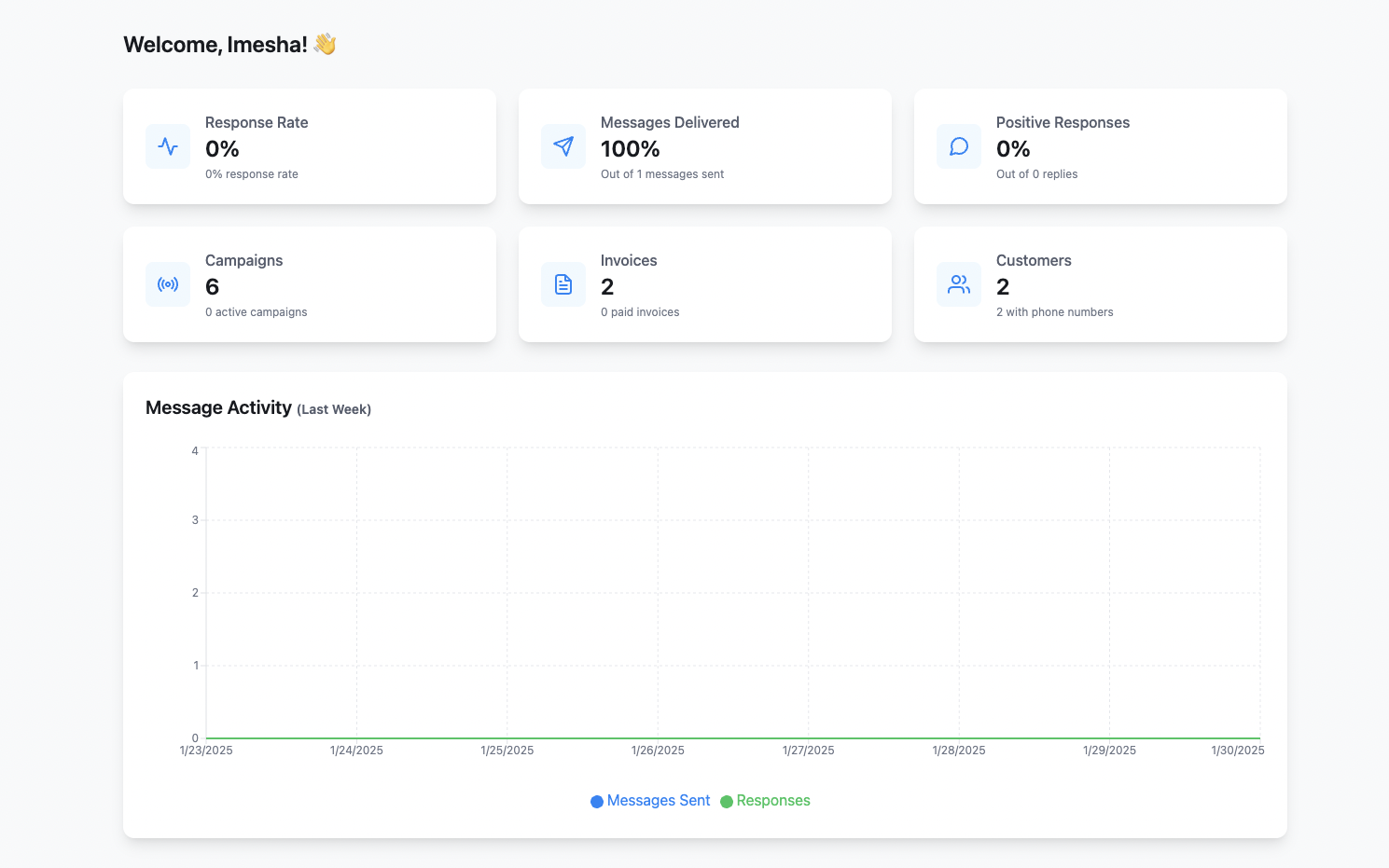Click the Customers people icon
The width and height of the screenshot is (1389, 868).
(x=959, y=284)
